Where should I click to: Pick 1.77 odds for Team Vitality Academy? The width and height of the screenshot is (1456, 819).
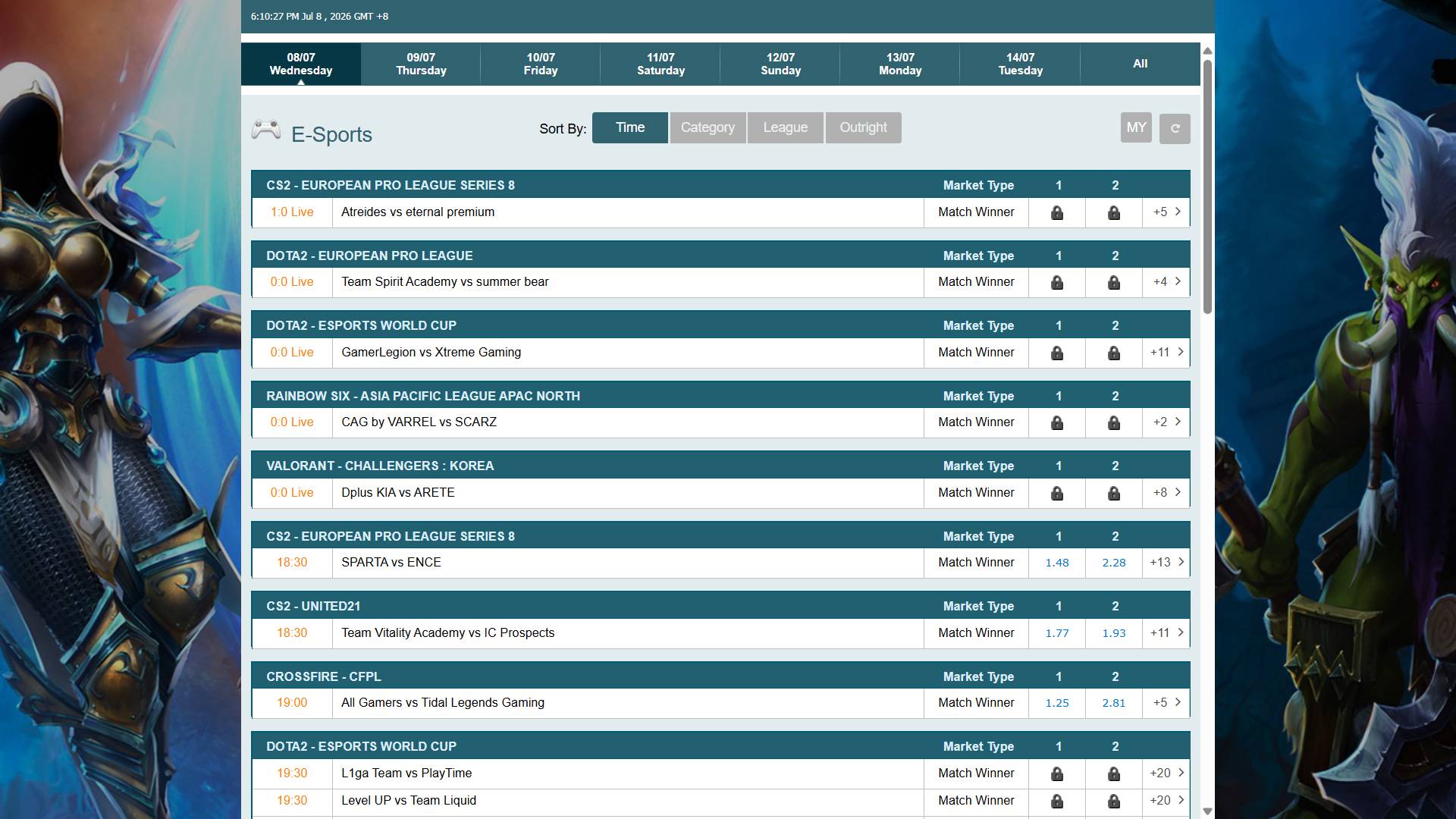[x=1057, y=633]
